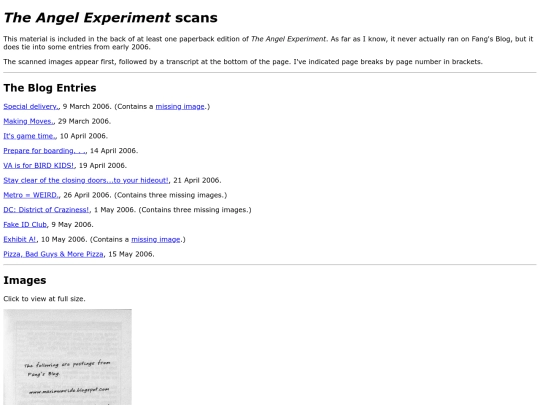The height and width of the screenshot is (405, 540).
Task: Click the date text '29 March 2006.'
Action: tap(84, 121)
